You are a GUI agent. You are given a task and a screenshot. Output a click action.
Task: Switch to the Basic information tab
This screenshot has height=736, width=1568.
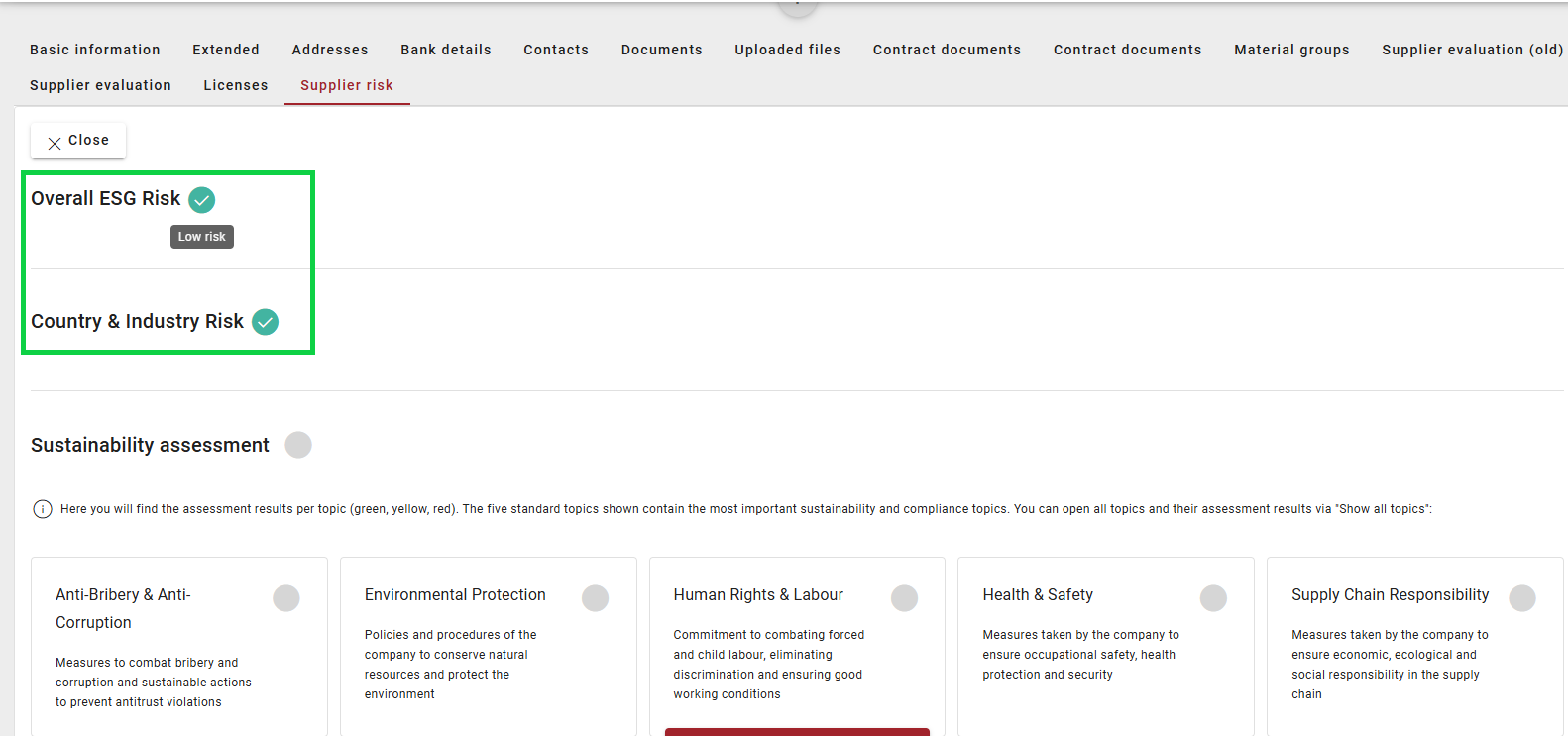(x=95, y=50)
